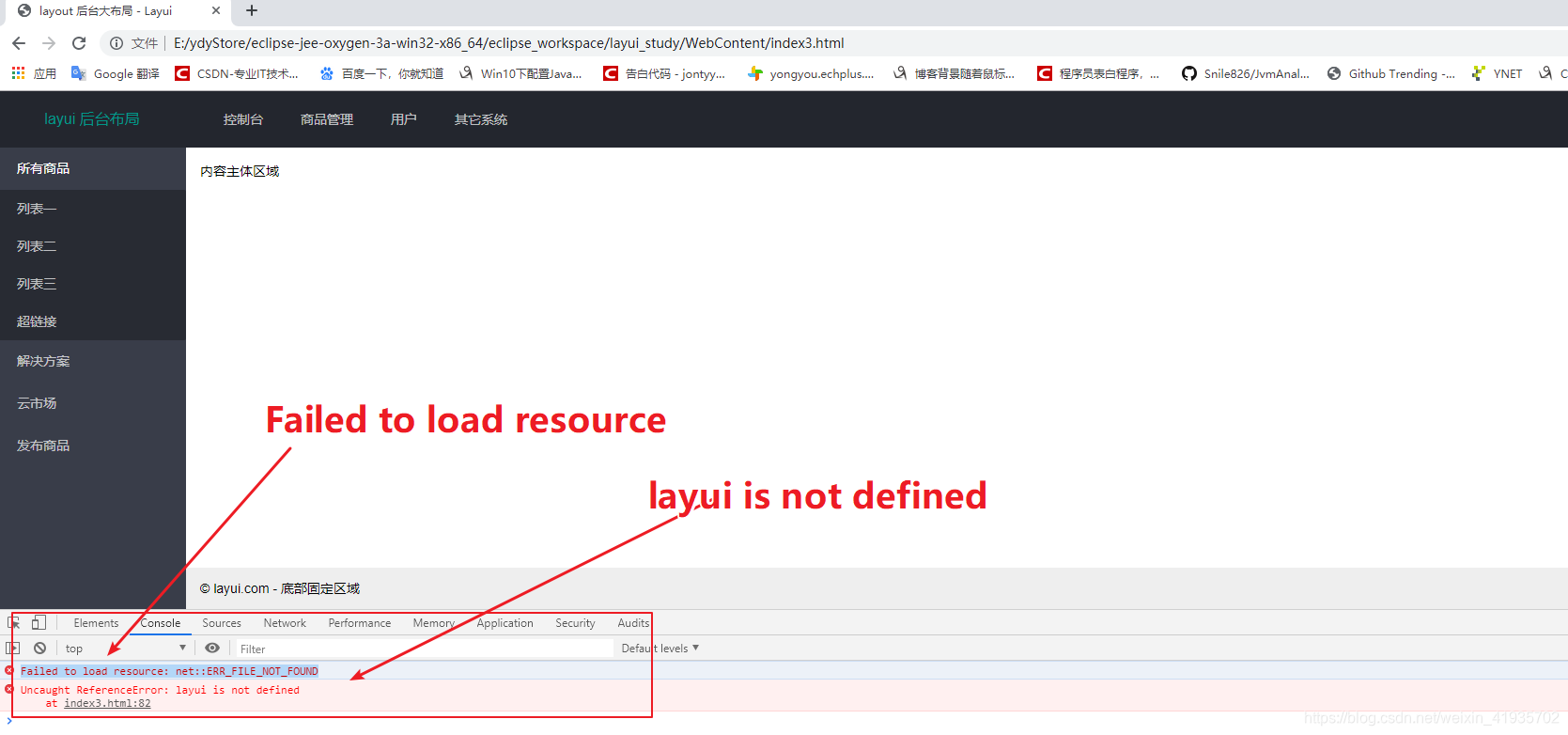Show the console sidebar icon

pos(13,649)
